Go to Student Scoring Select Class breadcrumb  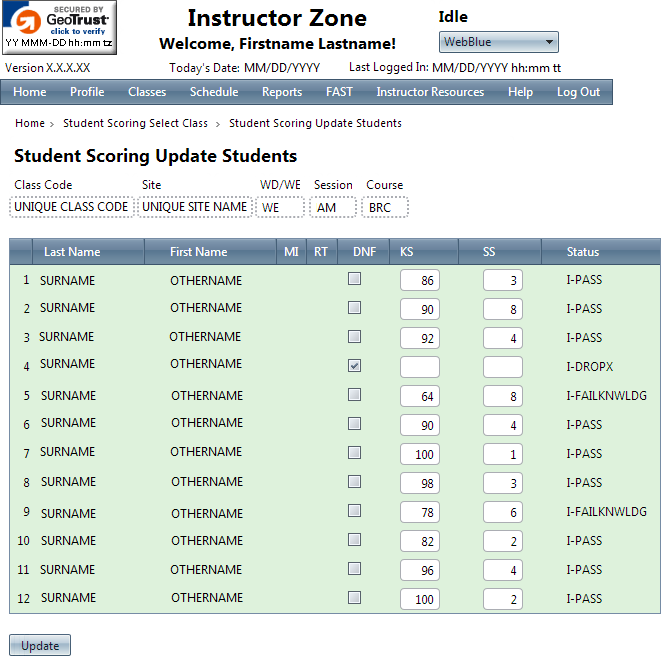(135, 123)
